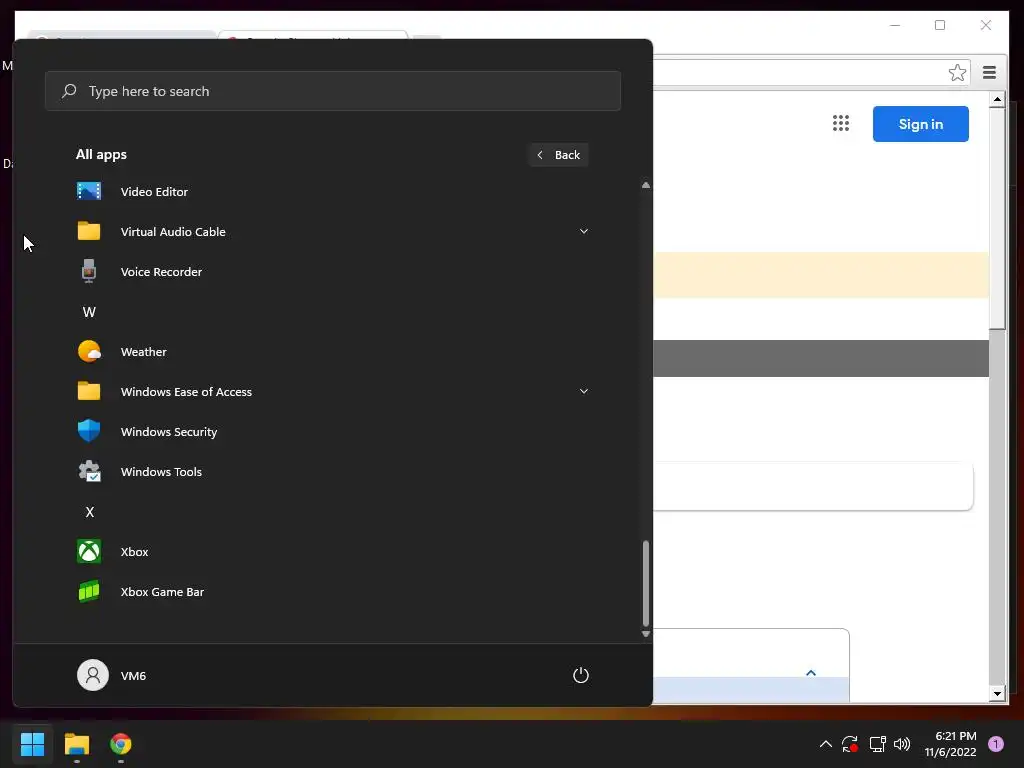This screenshot has height=768, width=1024.
Task: Click the search magnifier icon in Start
Action: tap(69, 91)
